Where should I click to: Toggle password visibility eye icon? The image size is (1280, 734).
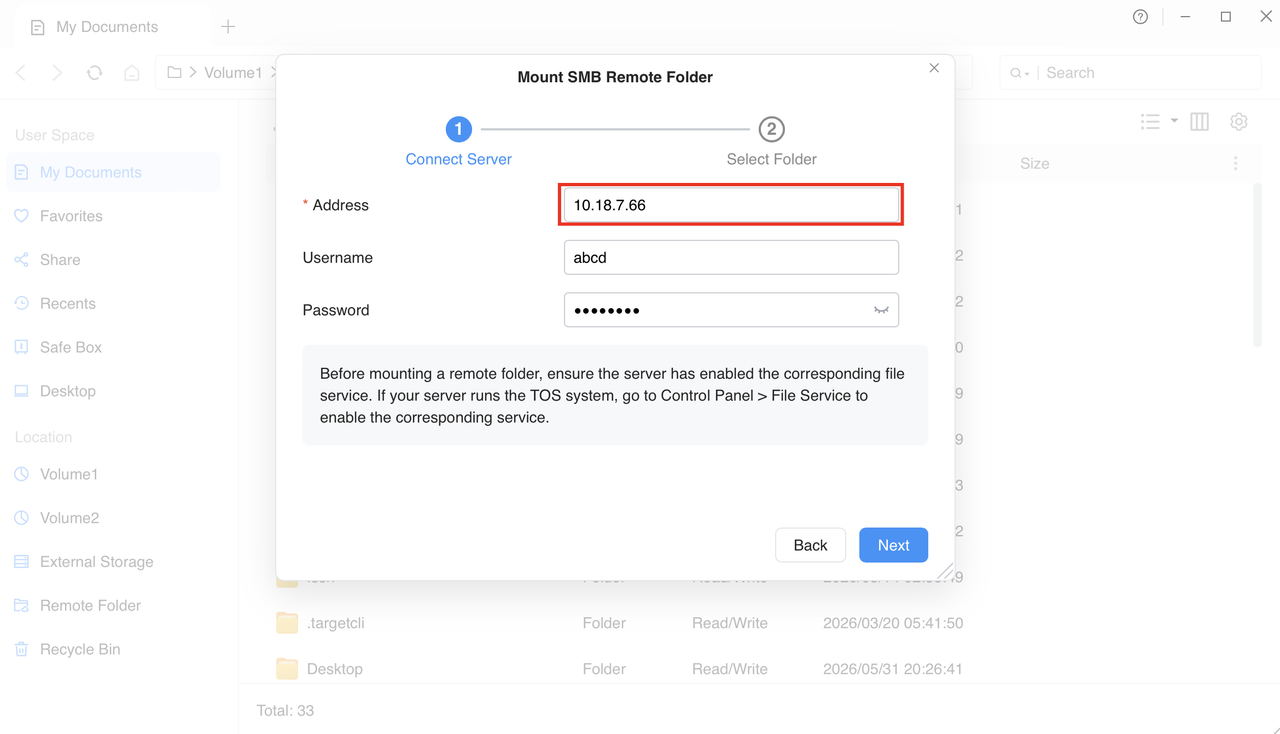pyautogui.click(x=881, y=310)
